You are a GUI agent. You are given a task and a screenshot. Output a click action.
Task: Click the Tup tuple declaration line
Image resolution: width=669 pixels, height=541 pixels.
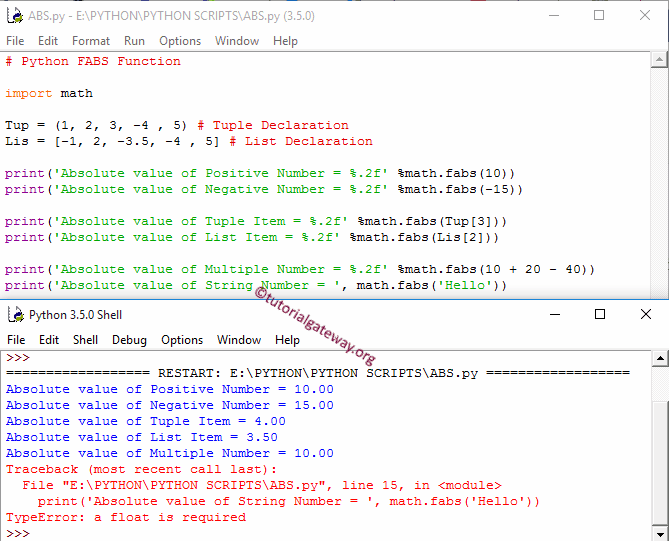coord(177,125)
